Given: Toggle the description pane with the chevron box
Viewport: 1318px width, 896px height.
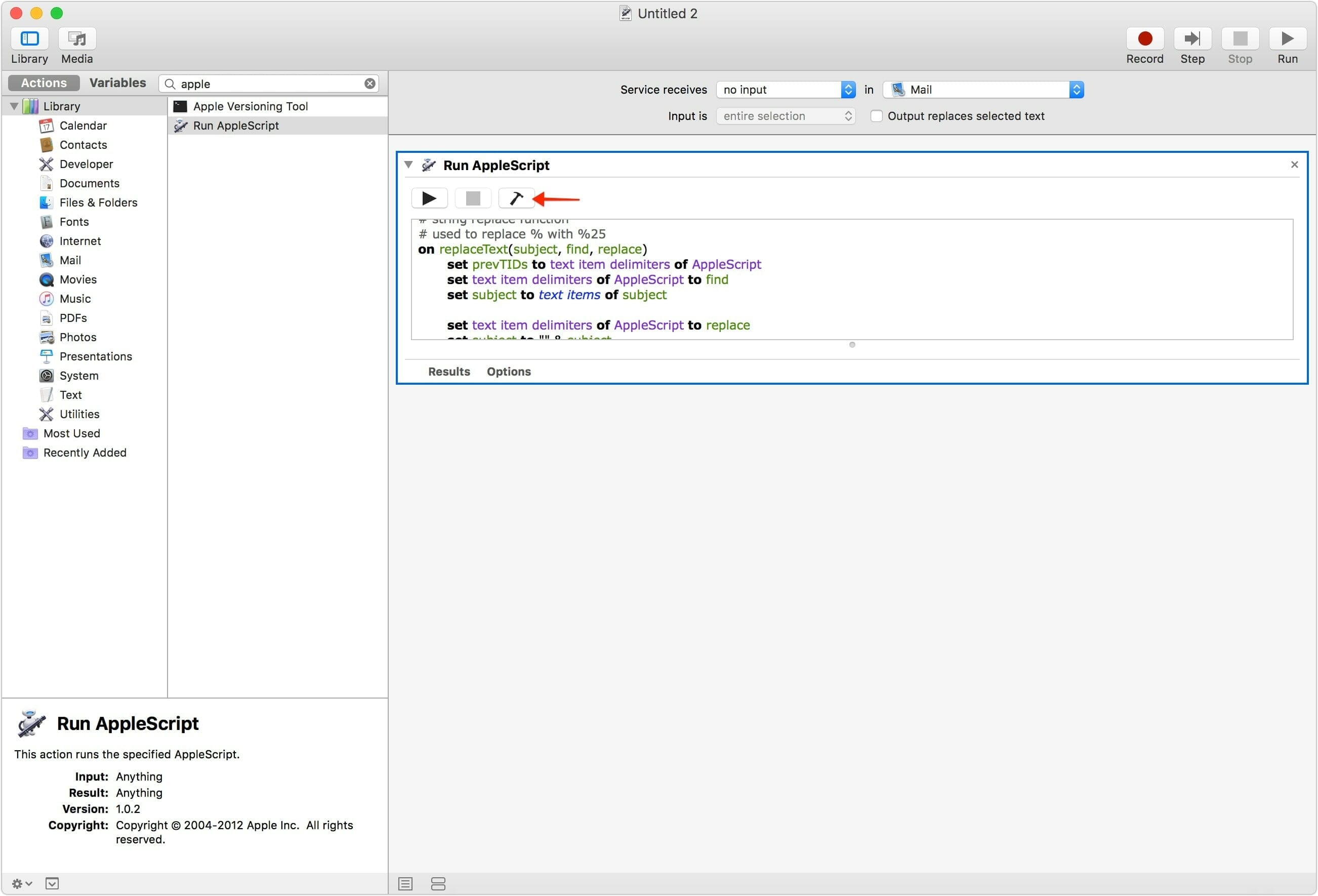Looking at the screenshot, I should point(52,883).
